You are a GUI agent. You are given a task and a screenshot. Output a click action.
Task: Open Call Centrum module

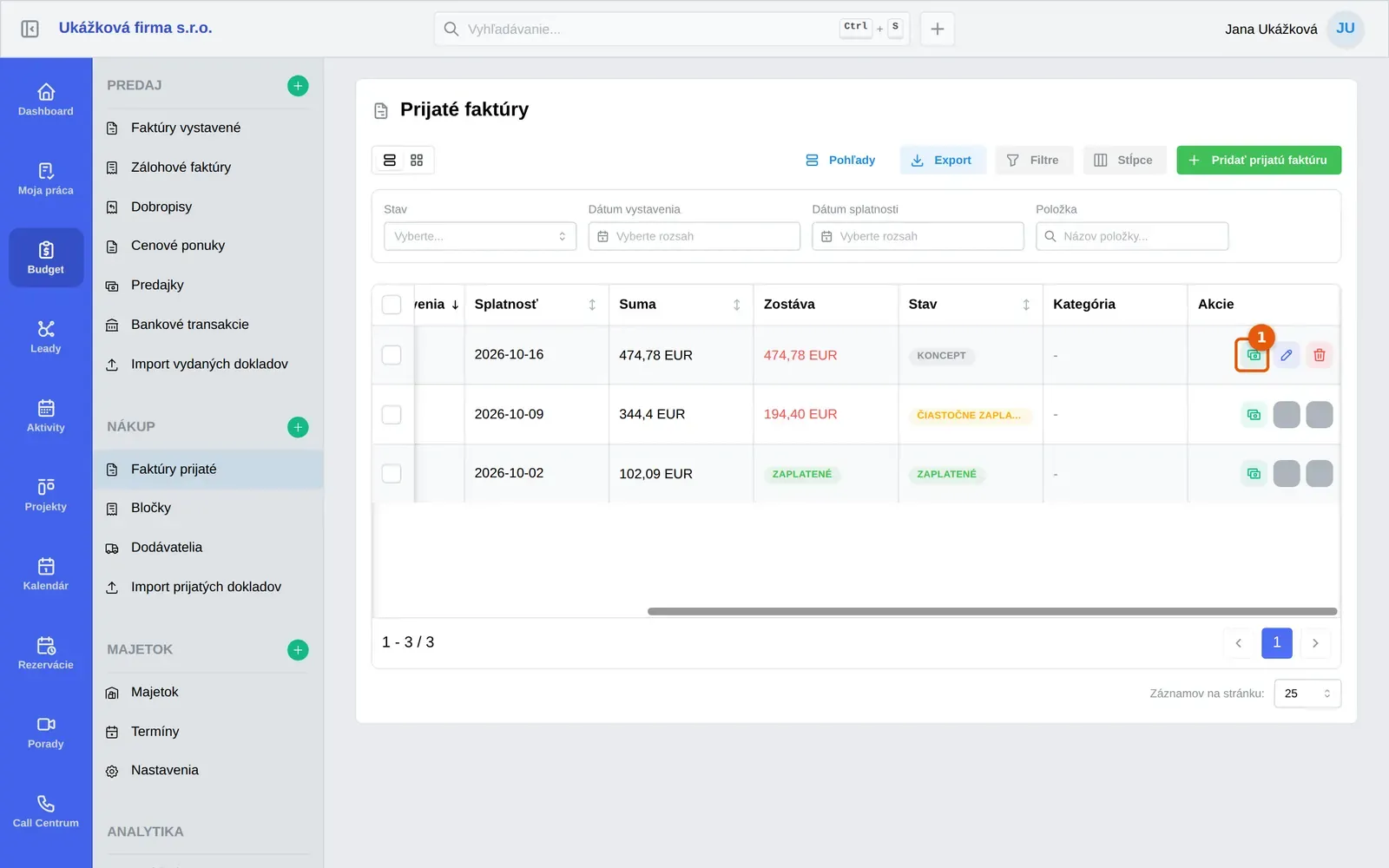(46, 811)
